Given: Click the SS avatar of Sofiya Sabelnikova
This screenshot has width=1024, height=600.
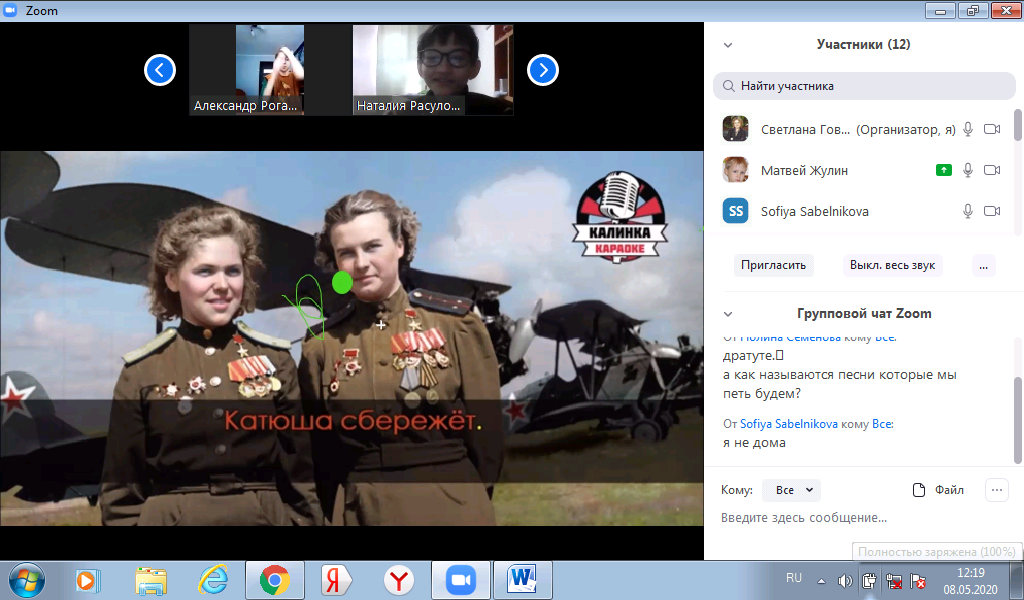Looking at the screenshot, I should click(735, 211).
